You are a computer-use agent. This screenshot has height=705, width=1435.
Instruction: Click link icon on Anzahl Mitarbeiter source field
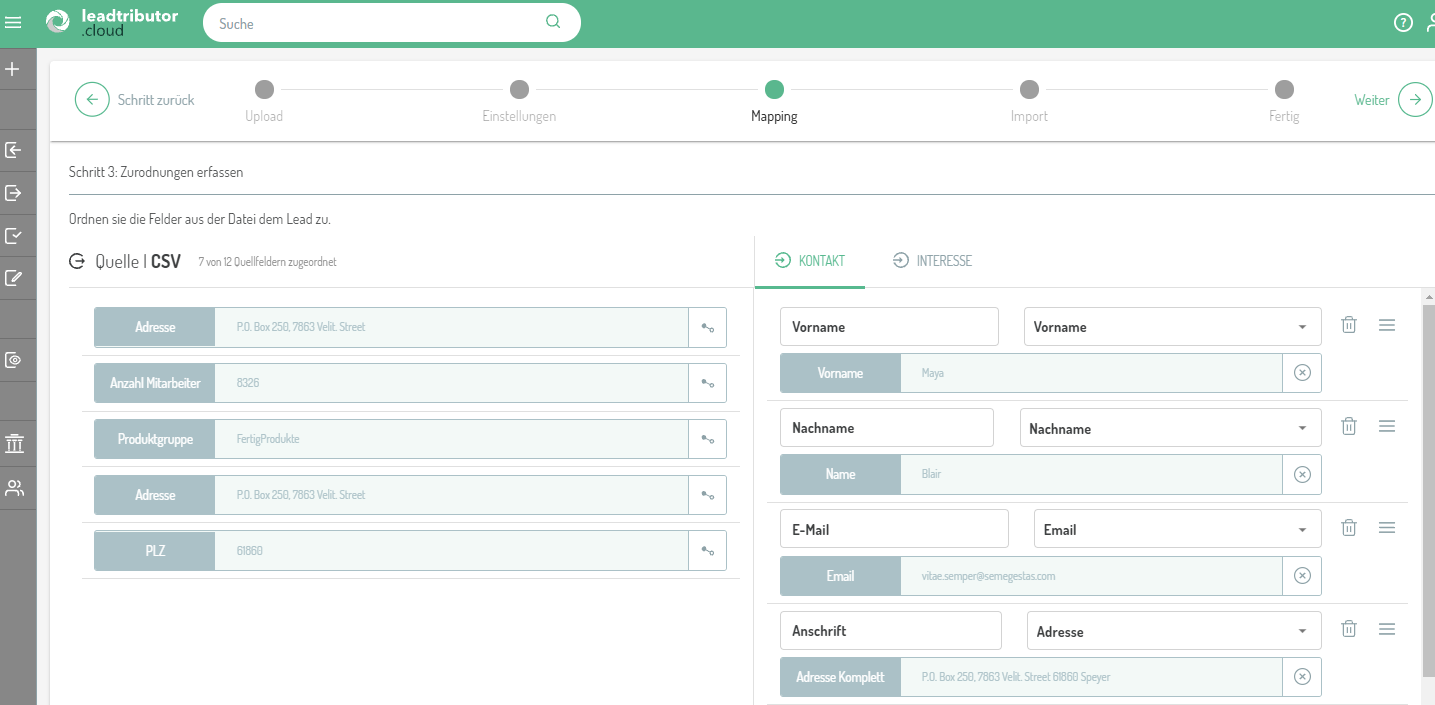[x=707, y=383]
